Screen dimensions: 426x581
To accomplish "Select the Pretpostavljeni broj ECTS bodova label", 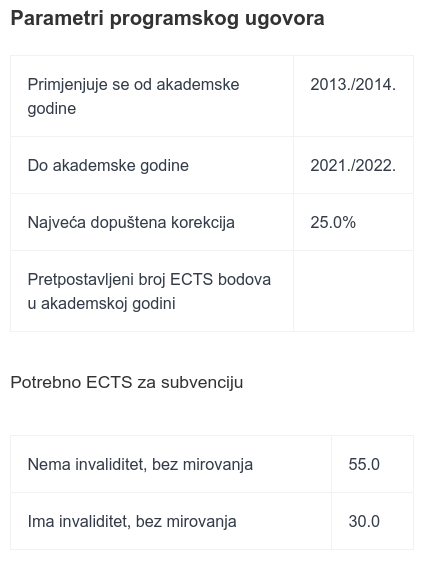I will pyautogui.click(x=149, y=291).
